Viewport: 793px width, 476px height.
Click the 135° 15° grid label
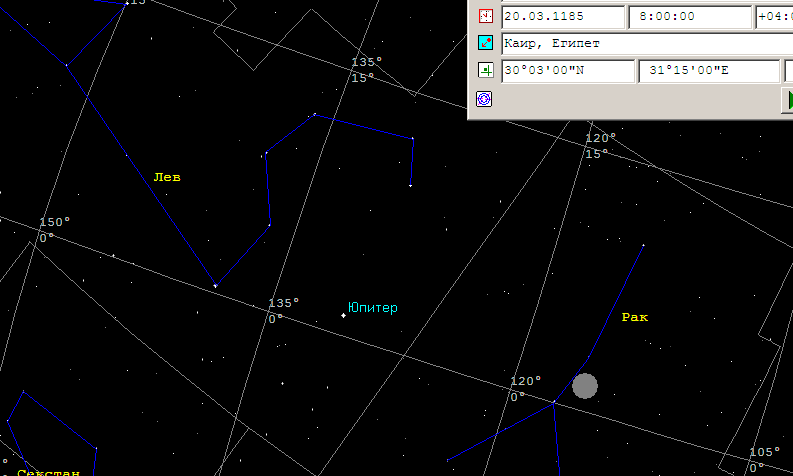pyautogui.click(x=367, y=70)
